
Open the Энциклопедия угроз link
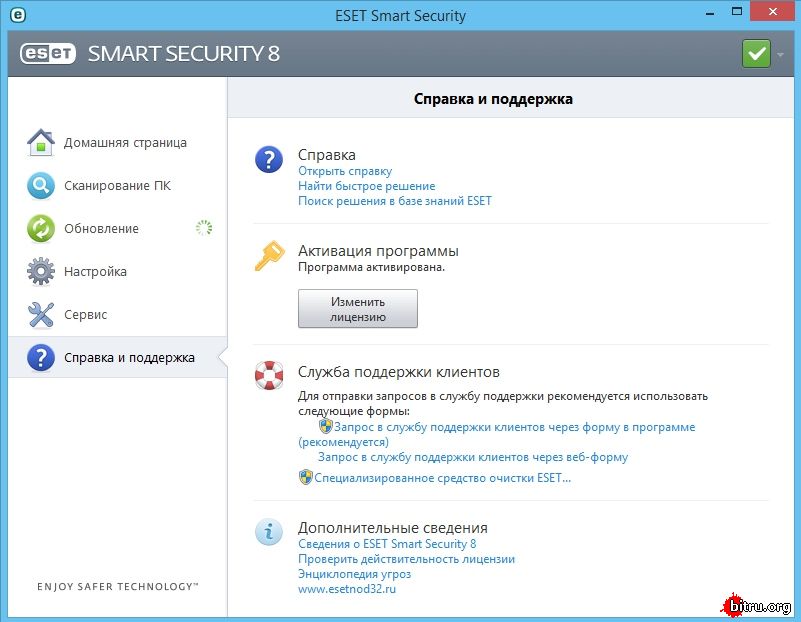click(355, 574)
